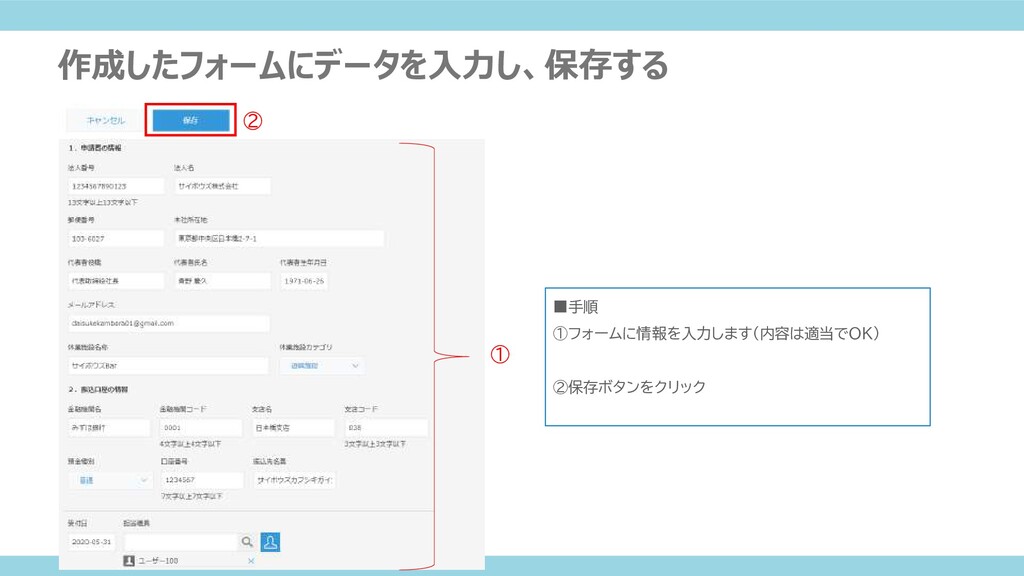Click the 口座番号 field with 1234567

pos(202,480)
